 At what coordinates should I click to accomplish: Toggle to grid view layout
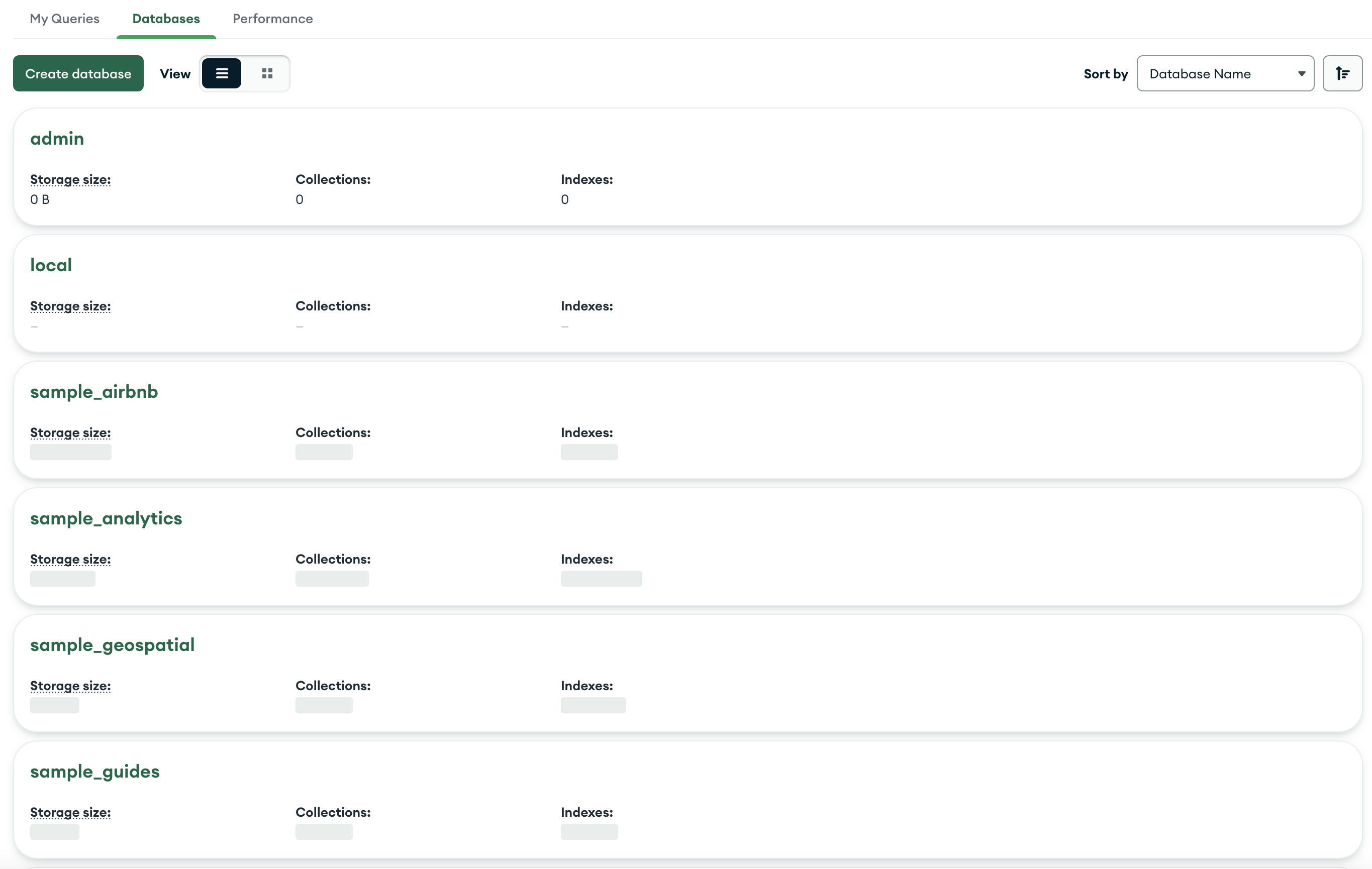click(266, 73)
